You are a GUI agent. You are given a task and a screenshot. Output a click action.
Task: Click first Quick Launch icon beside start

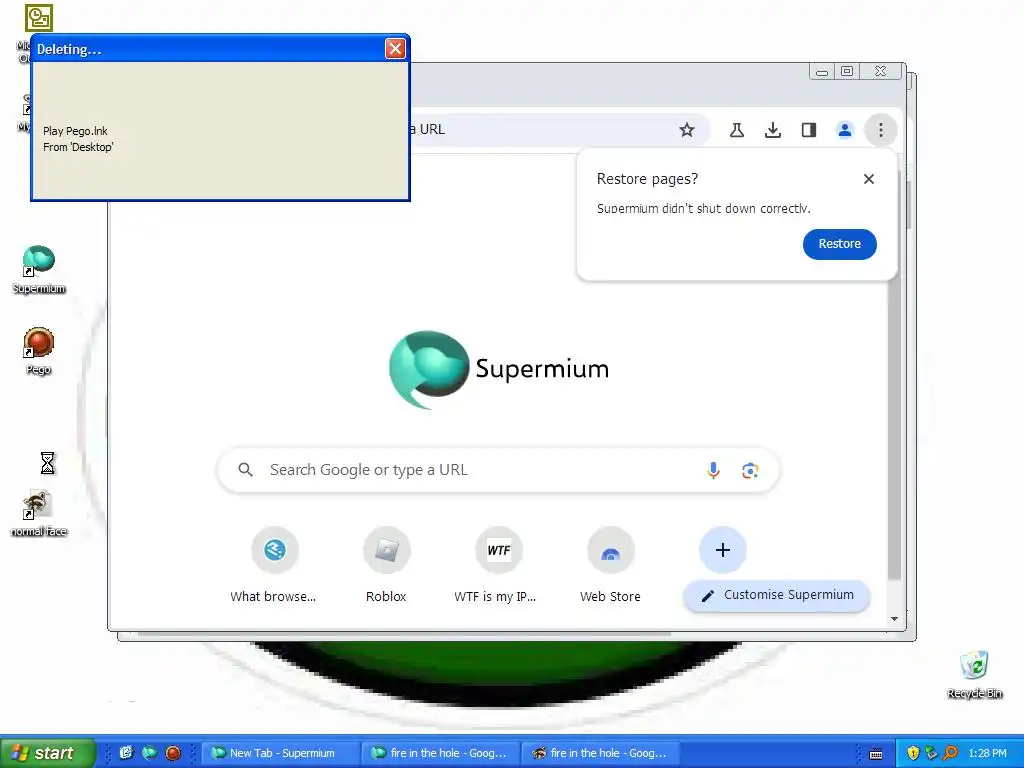[x=126, y=753]
